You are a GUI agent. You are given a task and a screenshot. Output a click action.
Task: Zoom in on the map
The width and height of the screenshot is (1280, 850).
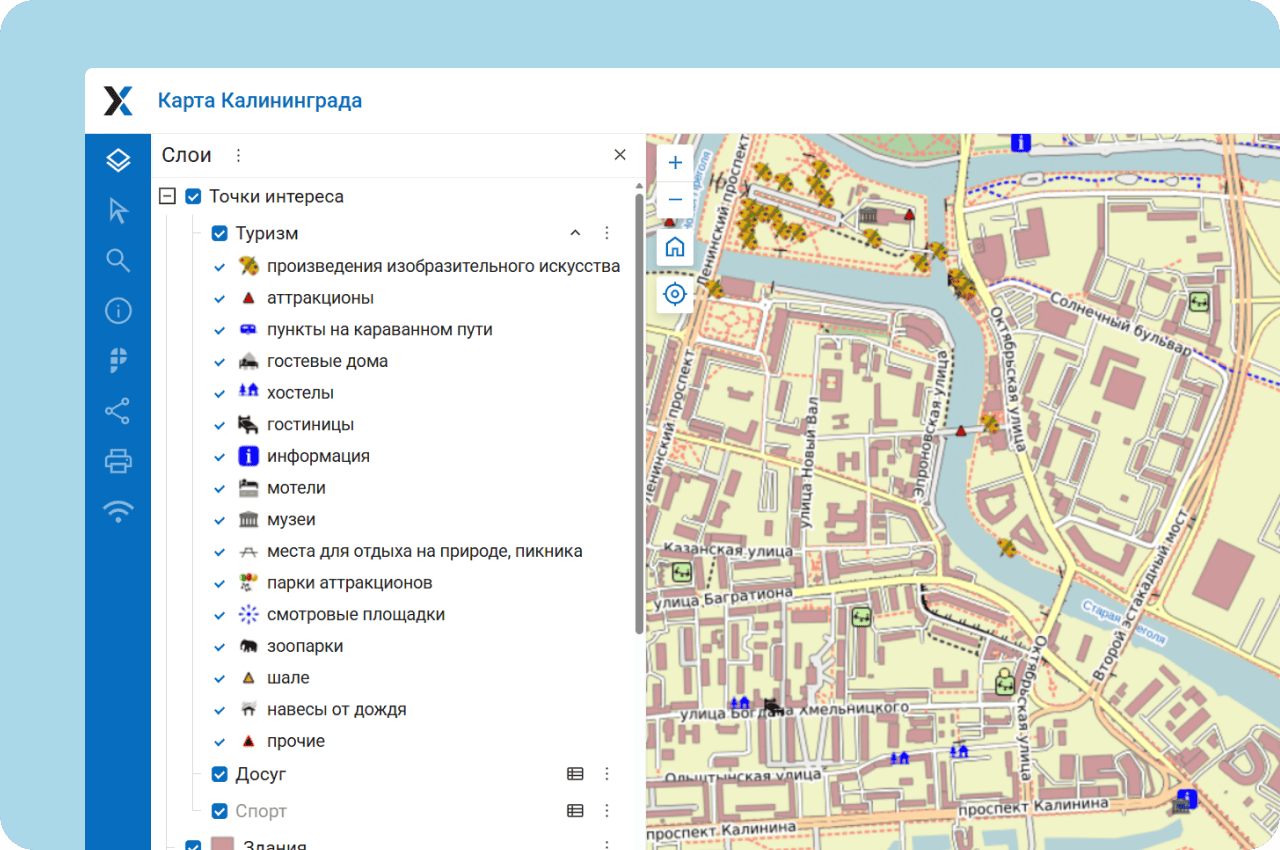click(x=675, y=163)
